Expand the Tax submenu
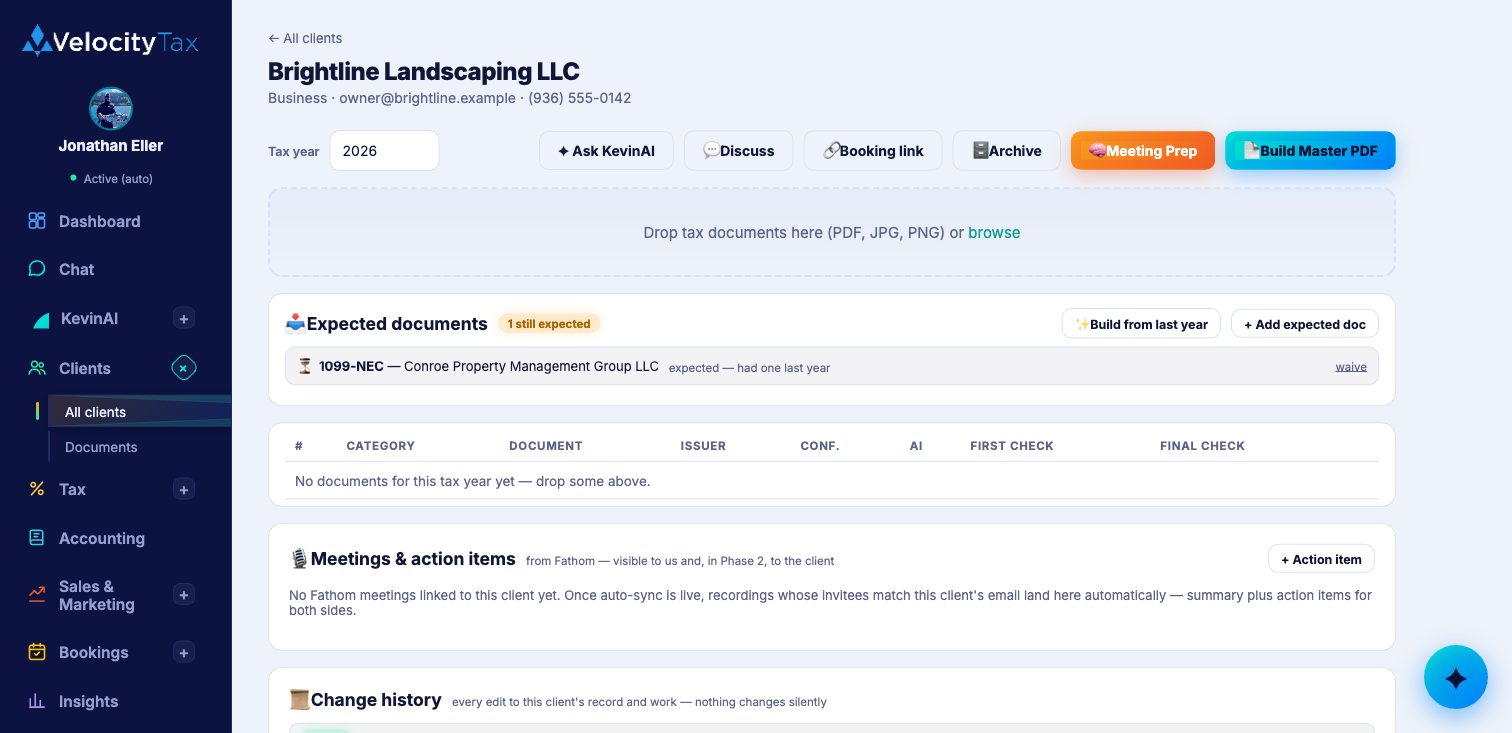The width and height of the screenshot is (1512, 733). (x=184, y=489)
